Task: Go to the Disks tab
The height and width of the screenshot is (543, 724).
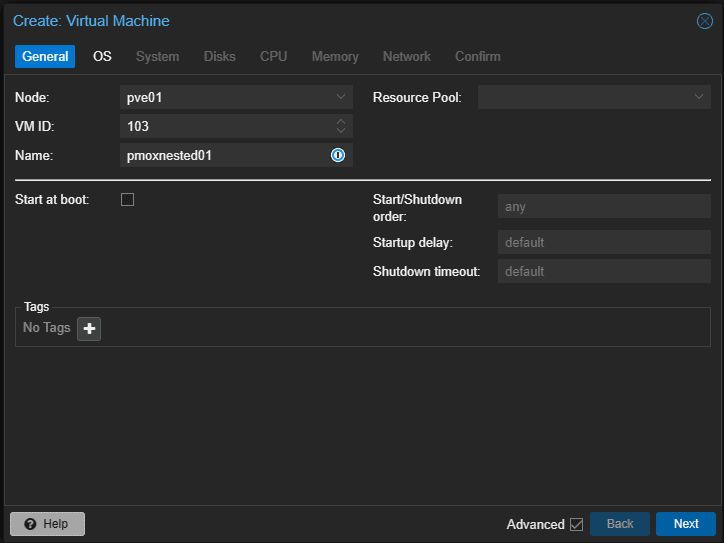Action: (220, 56)
